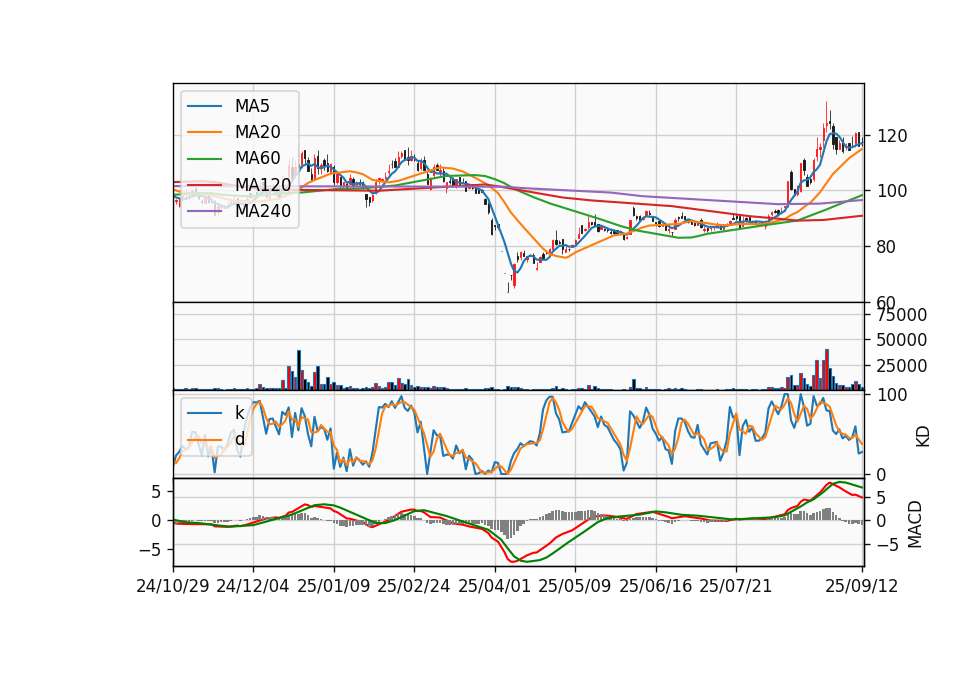
Task: Click the 25000 volume axis label
Action: [902, 366]
